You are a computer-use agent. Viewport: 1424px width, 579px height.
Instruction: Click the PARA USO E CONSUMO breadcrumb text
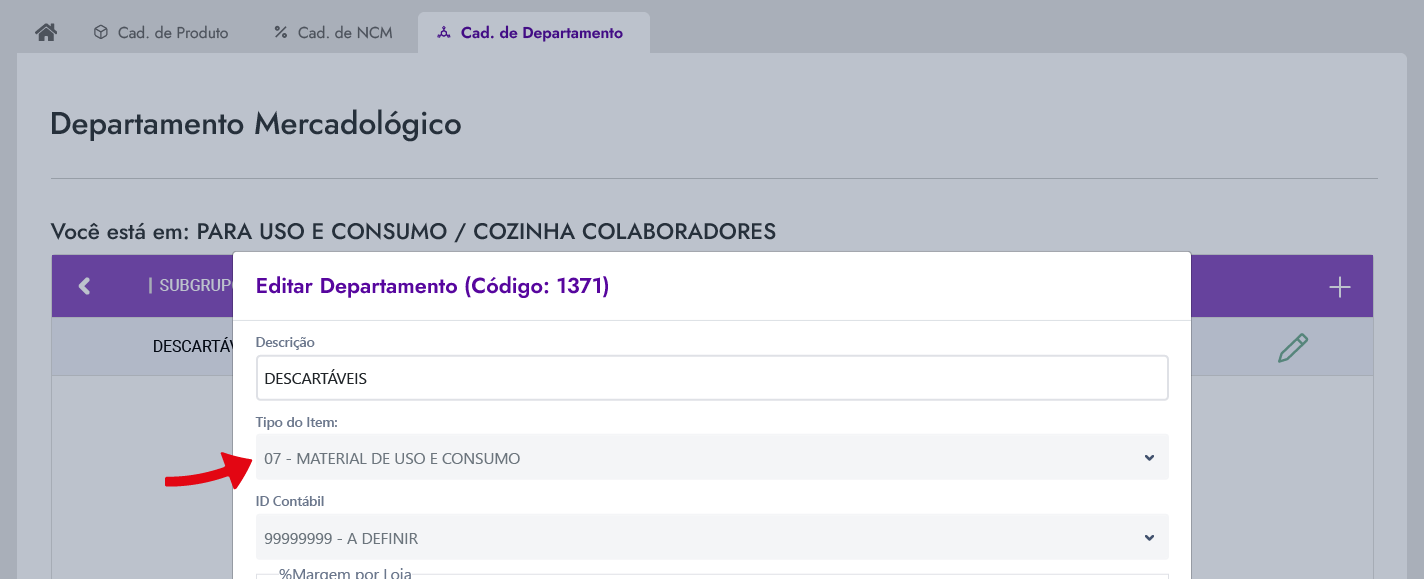pos(321,232)
